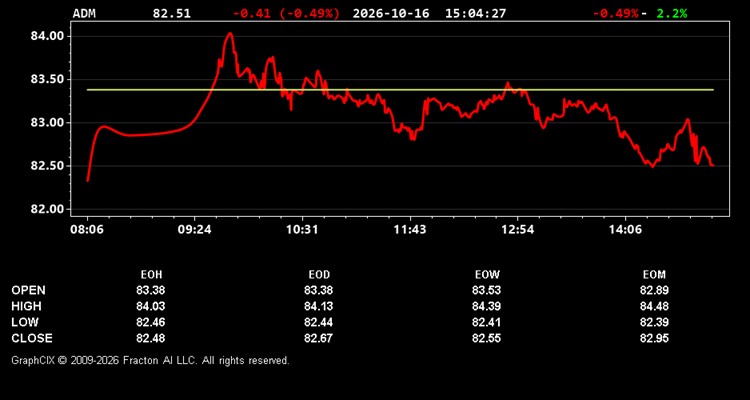Click EOH low value 82.46
Image resolution: width=750 pixels, height=400 pixels.
(151, 322)
